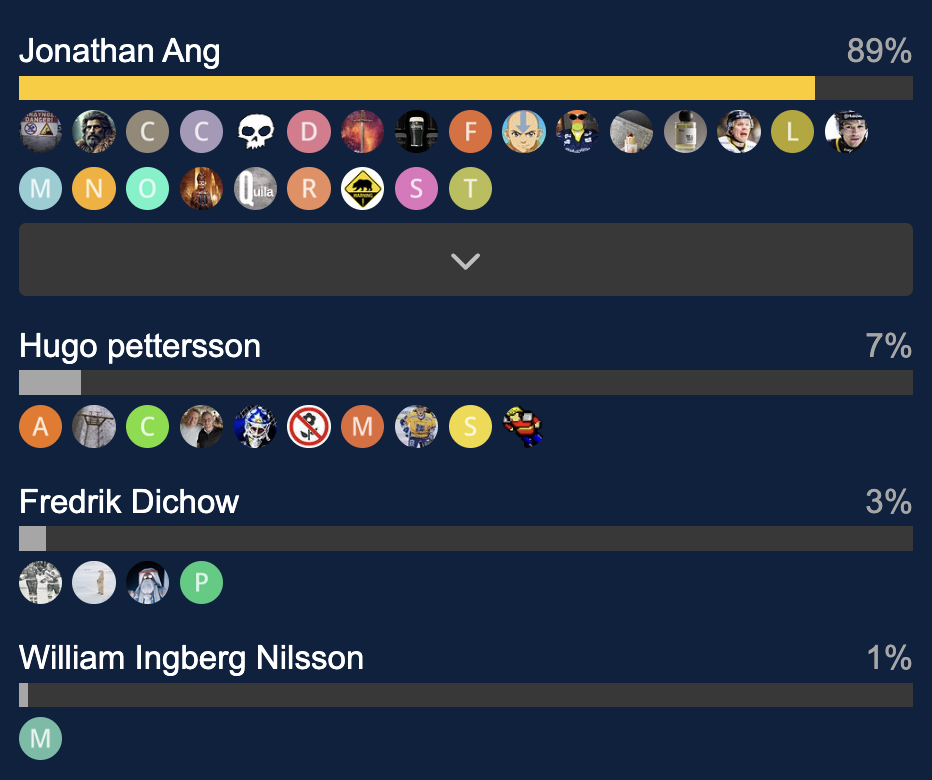Click the white skull avatar
This screenshot has height=780, width=932.
pyautogui.click(x=255, y=132)
